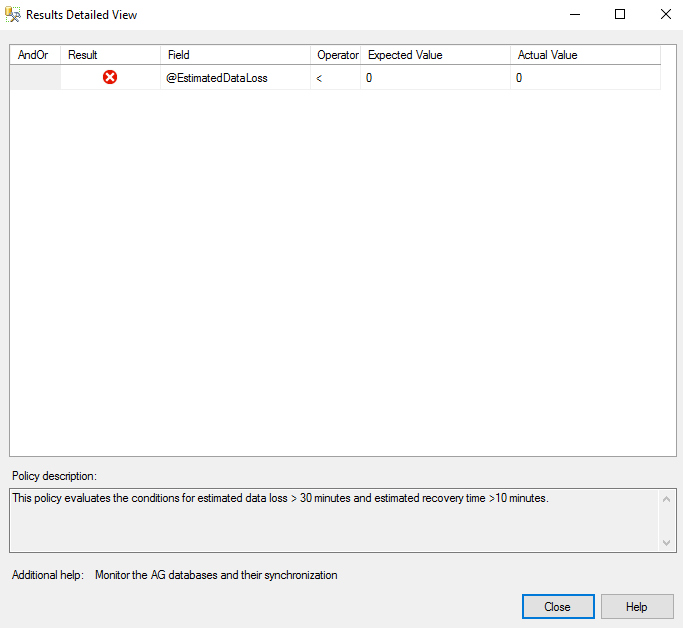Viewport: 683px width, 628px height.
Task: Click the Additional help label
Action: pos(48,575)
